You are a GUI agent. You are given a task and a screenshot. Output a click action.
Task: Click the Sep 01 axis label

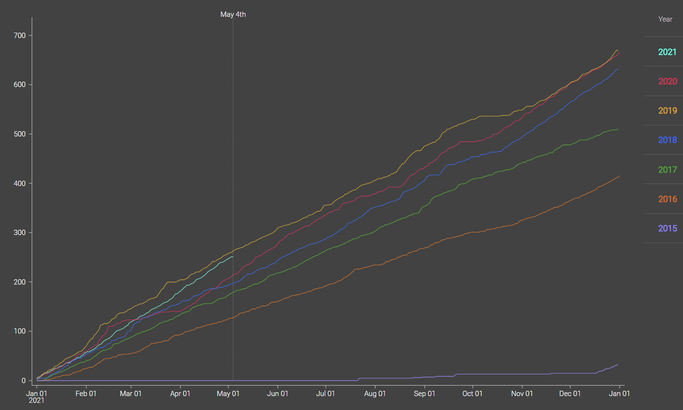(424, 393)
